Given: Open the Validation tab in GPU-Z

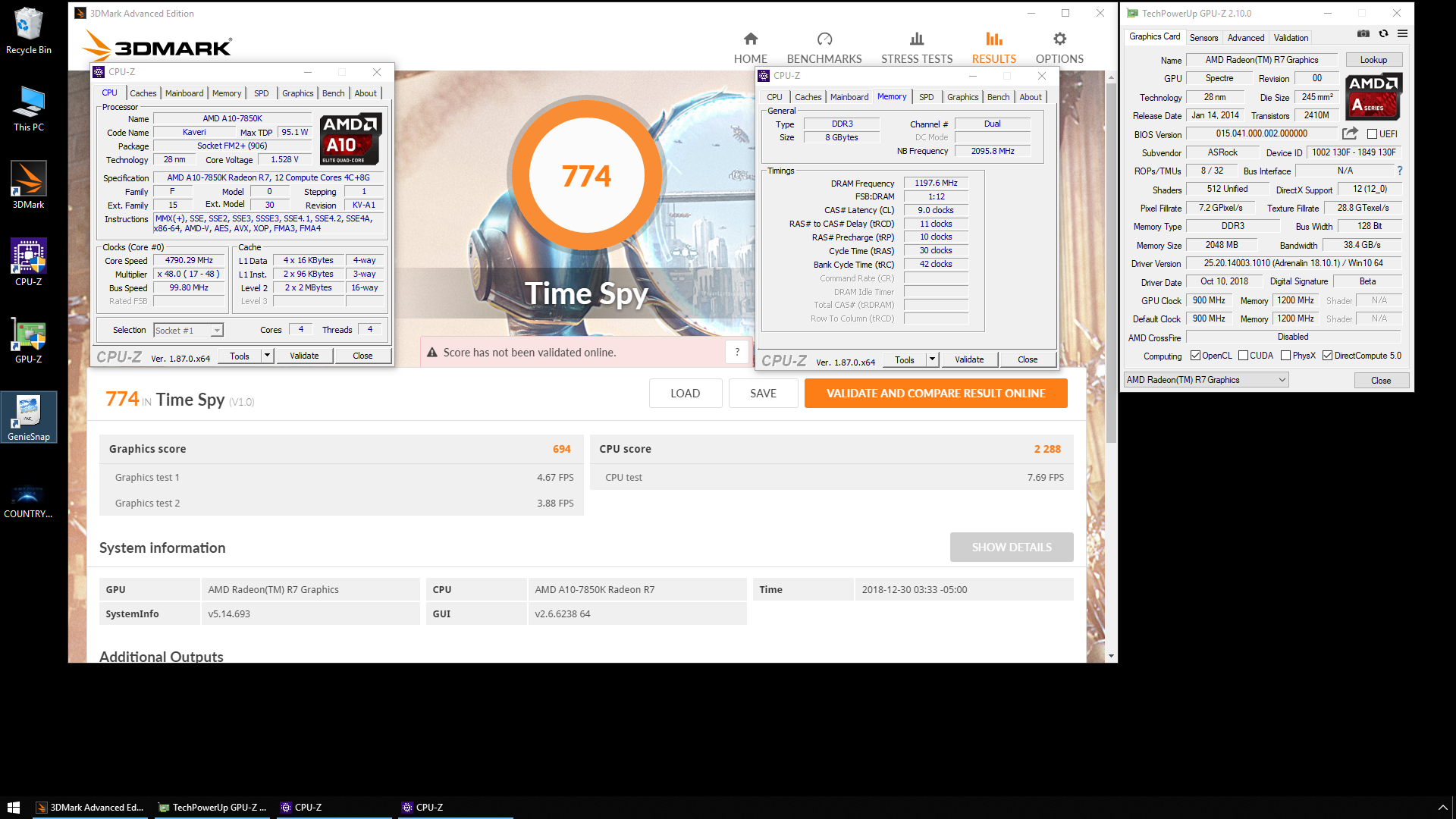Looking at the screenshot, I should tap(1291, 38).
